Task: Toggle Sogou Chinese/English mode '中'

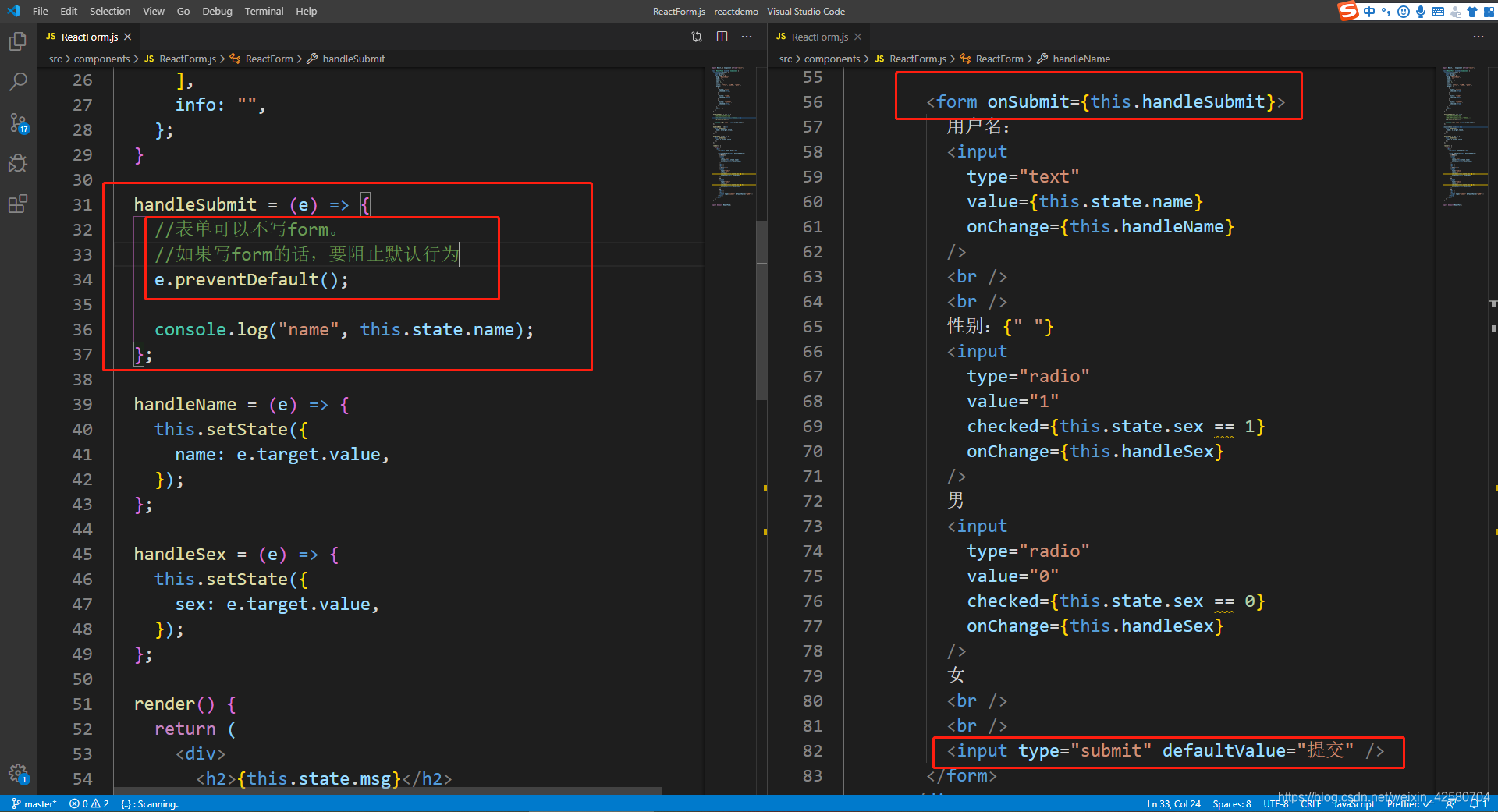Action: [x=1369, y=11]
